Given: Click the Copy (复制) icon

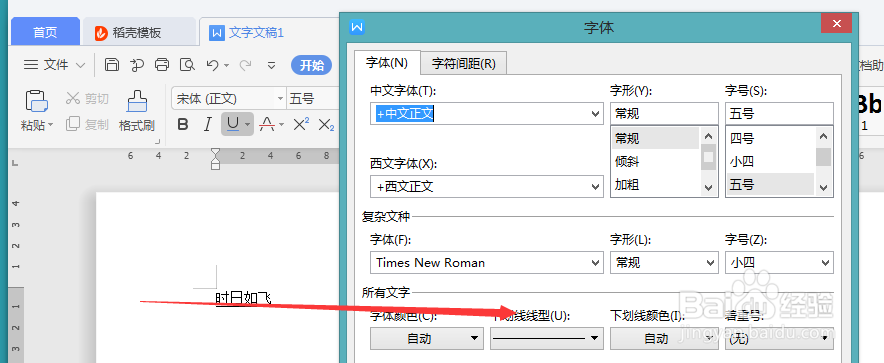Looking at the screenshot, I should (73, 124).
